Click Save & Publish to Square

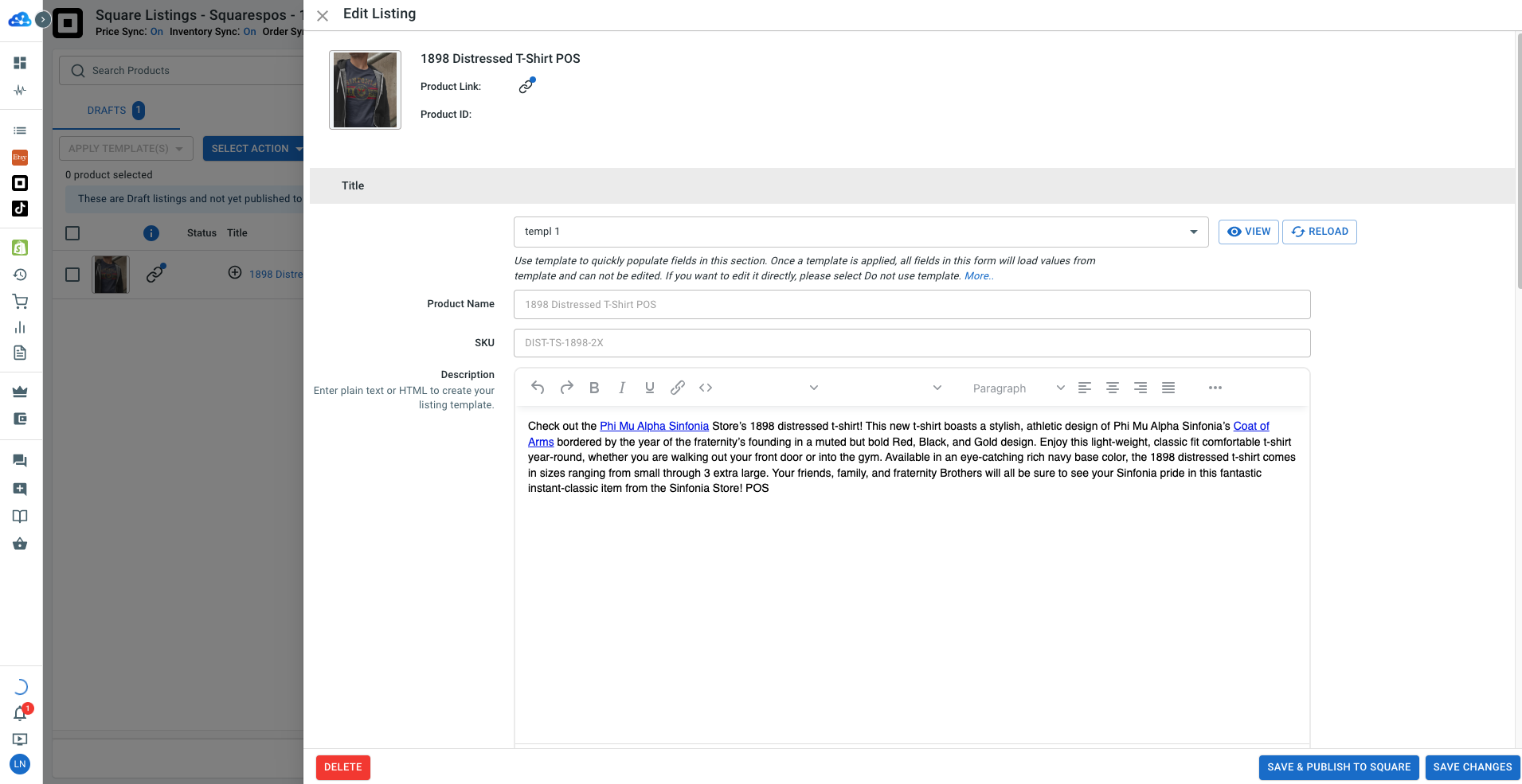tap(1339, 767)
